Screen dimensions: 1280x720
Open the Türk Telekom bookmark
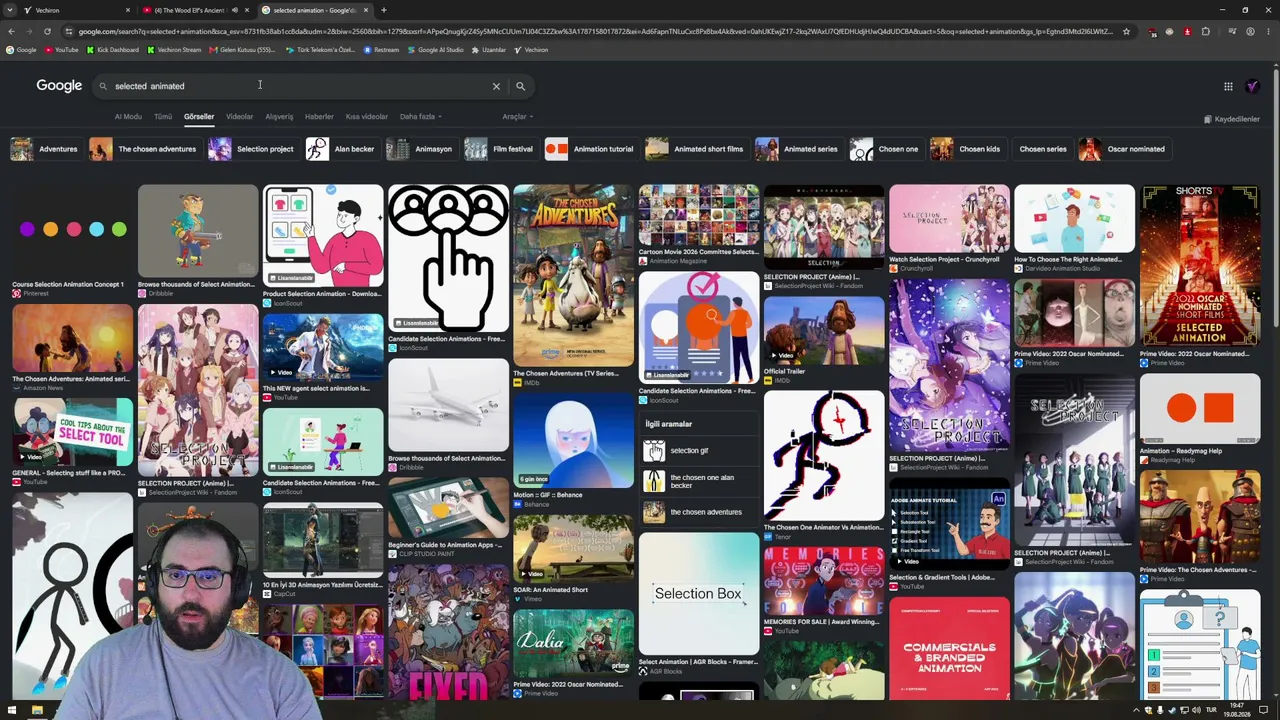[320, 49]
